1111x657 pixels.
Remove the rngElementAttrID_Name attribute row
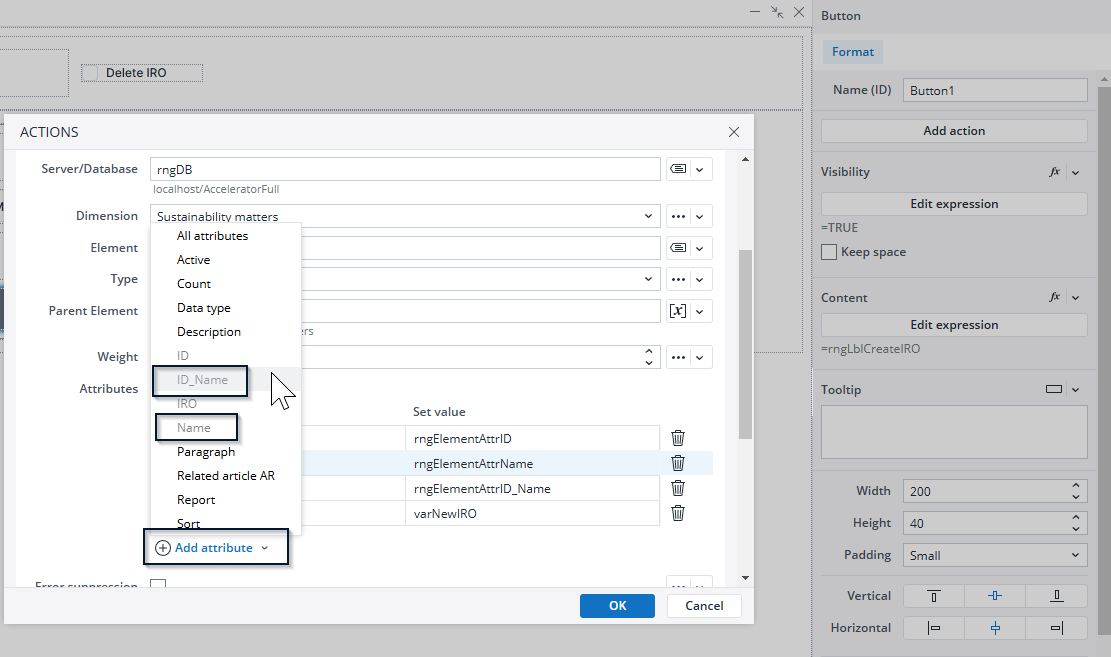tap(677, 488)
